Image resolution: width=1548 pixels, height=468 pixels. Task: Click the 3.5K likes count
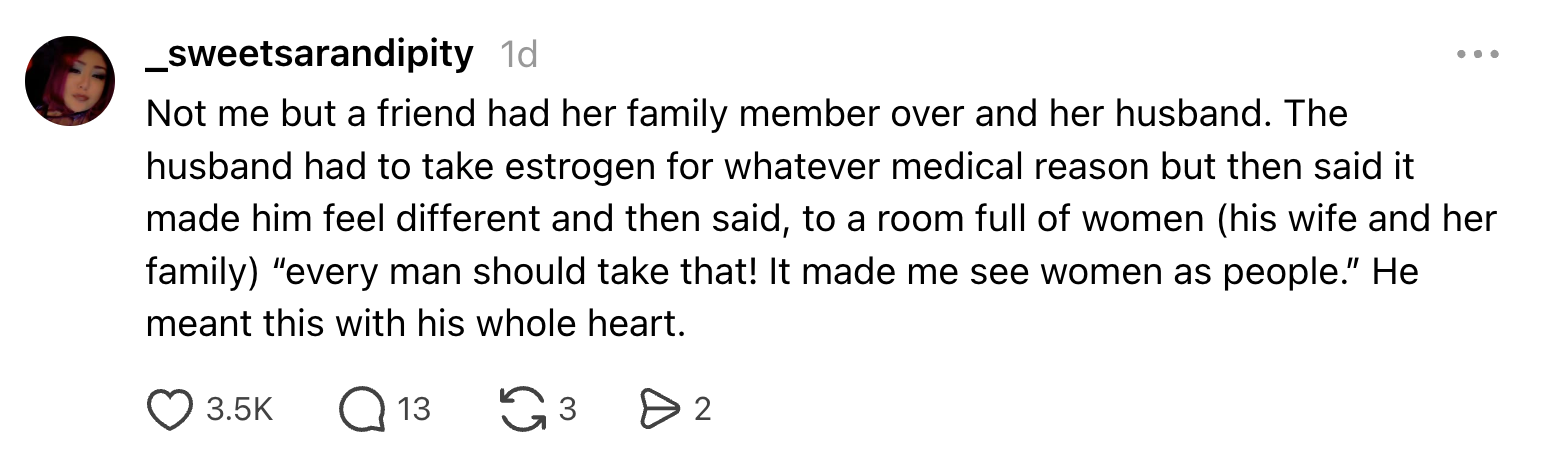(x=238, y=409)
